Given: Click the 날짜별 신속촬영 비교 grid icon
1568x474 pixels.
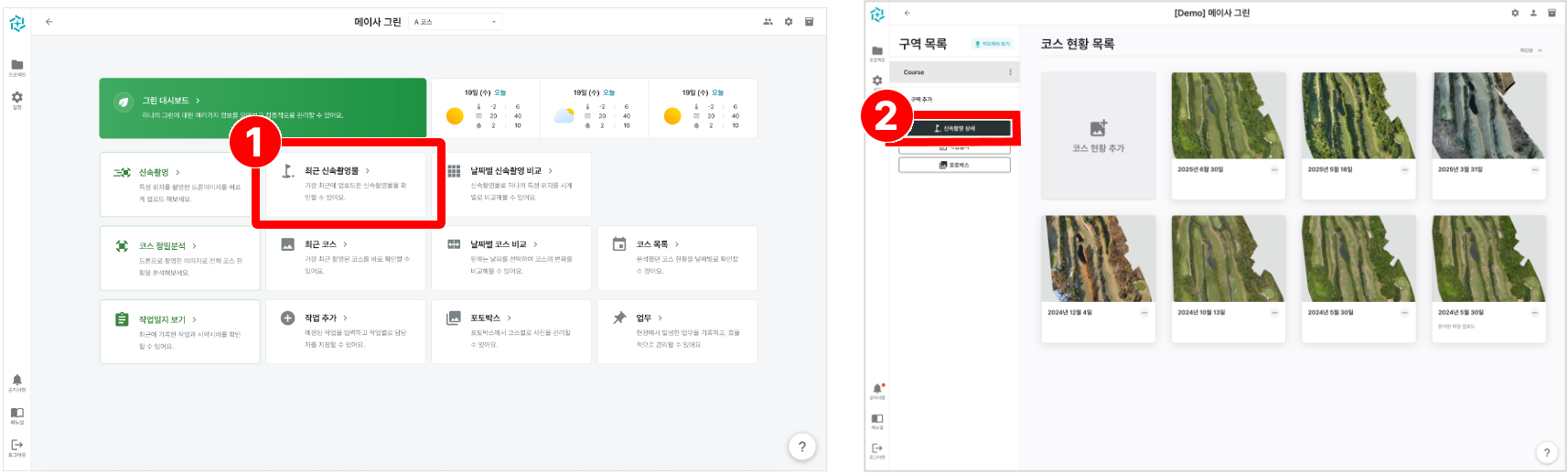Looking at the screenshot, I should click(454, 171).
